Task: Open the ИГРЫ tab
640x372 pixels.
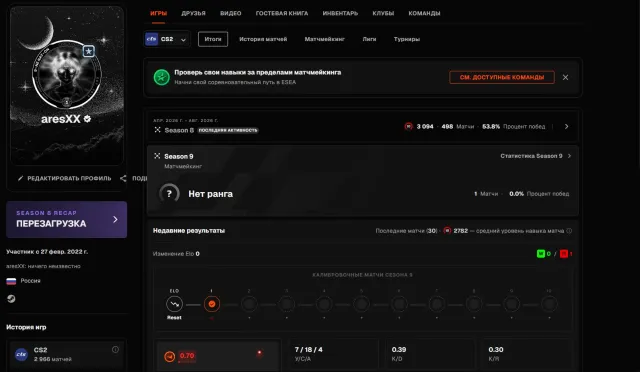Action: click(158, 13)
